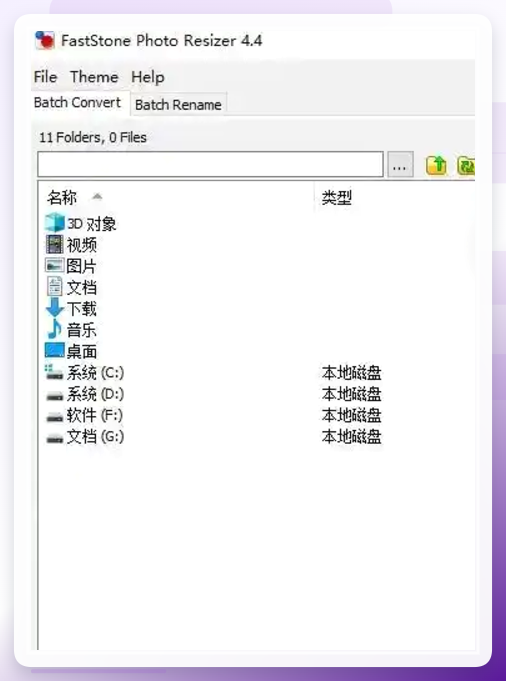
Task: Select the 视频 film icon
Action: point(55,245)
